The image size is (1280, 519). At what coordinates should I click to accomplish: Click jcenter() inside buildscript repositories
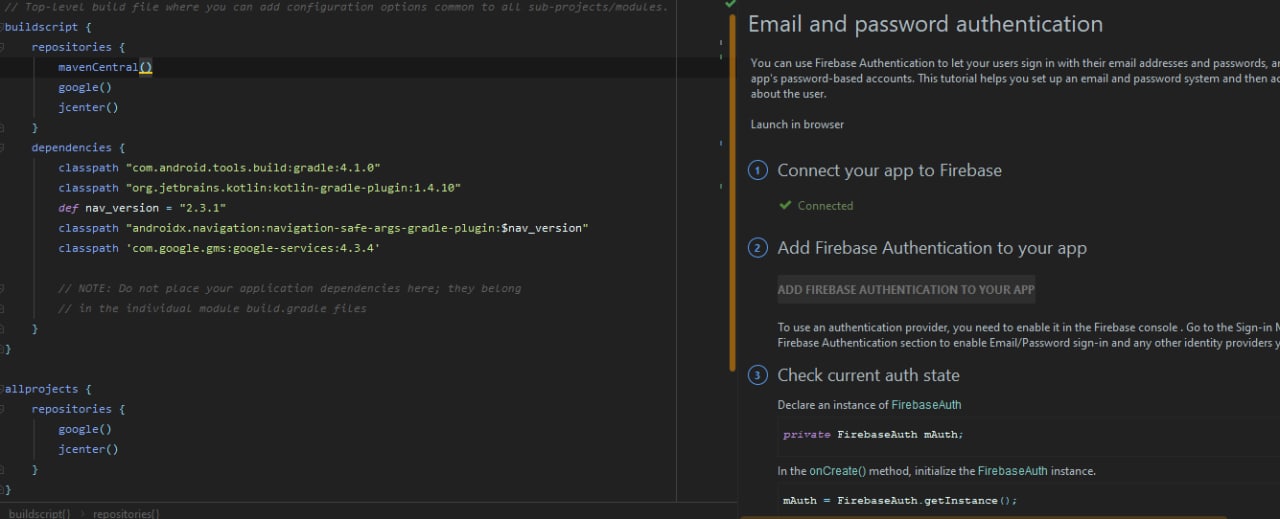tap(88, 107)
